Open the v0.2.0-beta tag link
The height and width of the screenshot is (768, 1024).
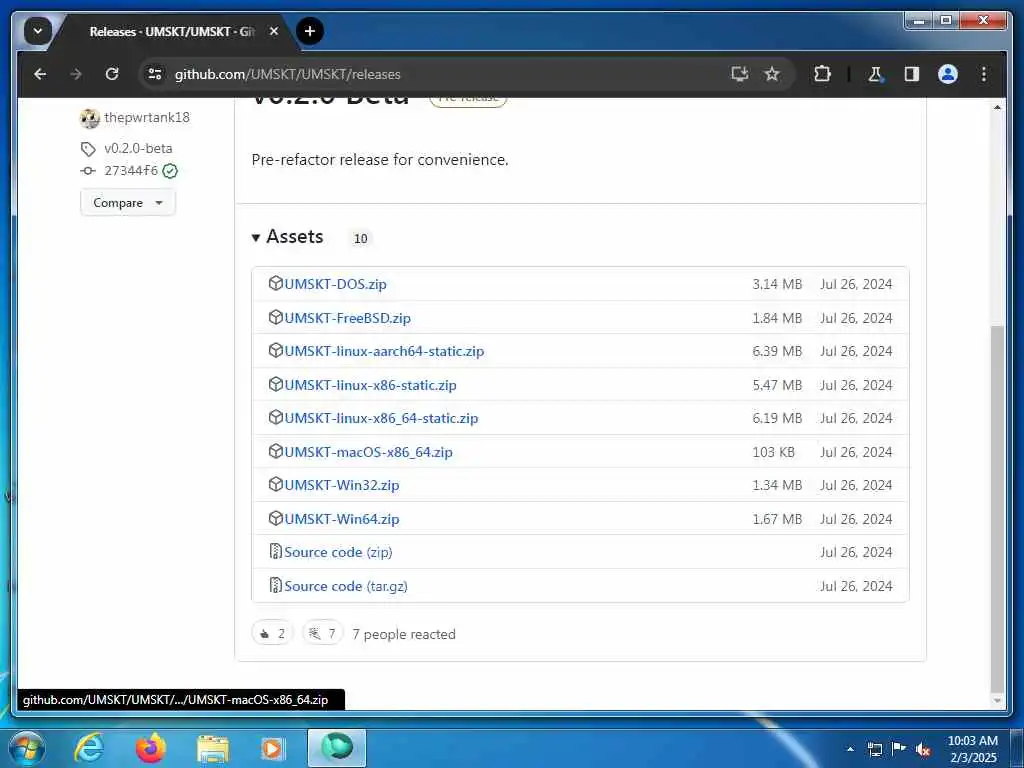[x=138, y=148]
